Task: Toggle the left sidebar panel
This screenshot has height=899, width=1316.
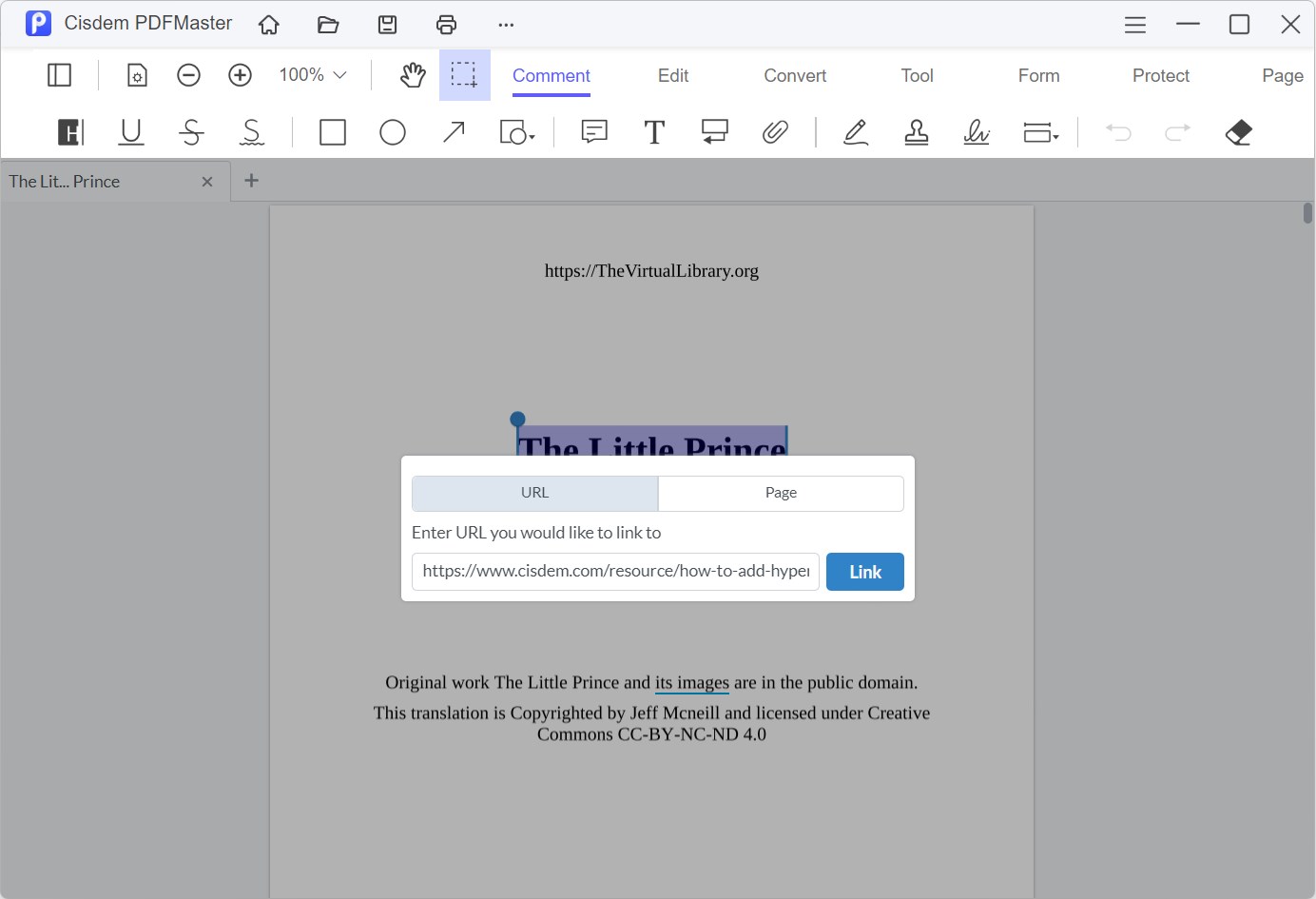Action: coord(59,74)
